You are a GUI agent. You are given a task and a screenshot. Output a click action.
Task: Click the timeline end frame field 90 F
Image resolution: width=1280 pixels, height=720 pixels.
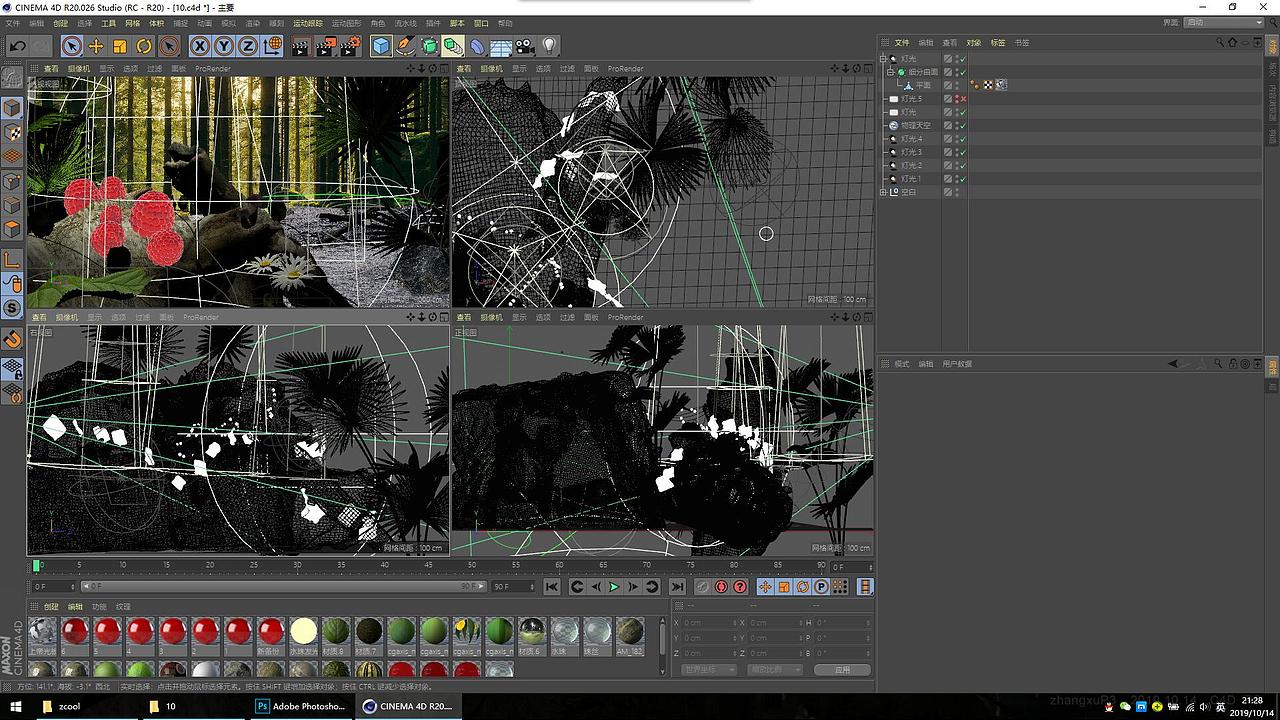pos(513,587)
